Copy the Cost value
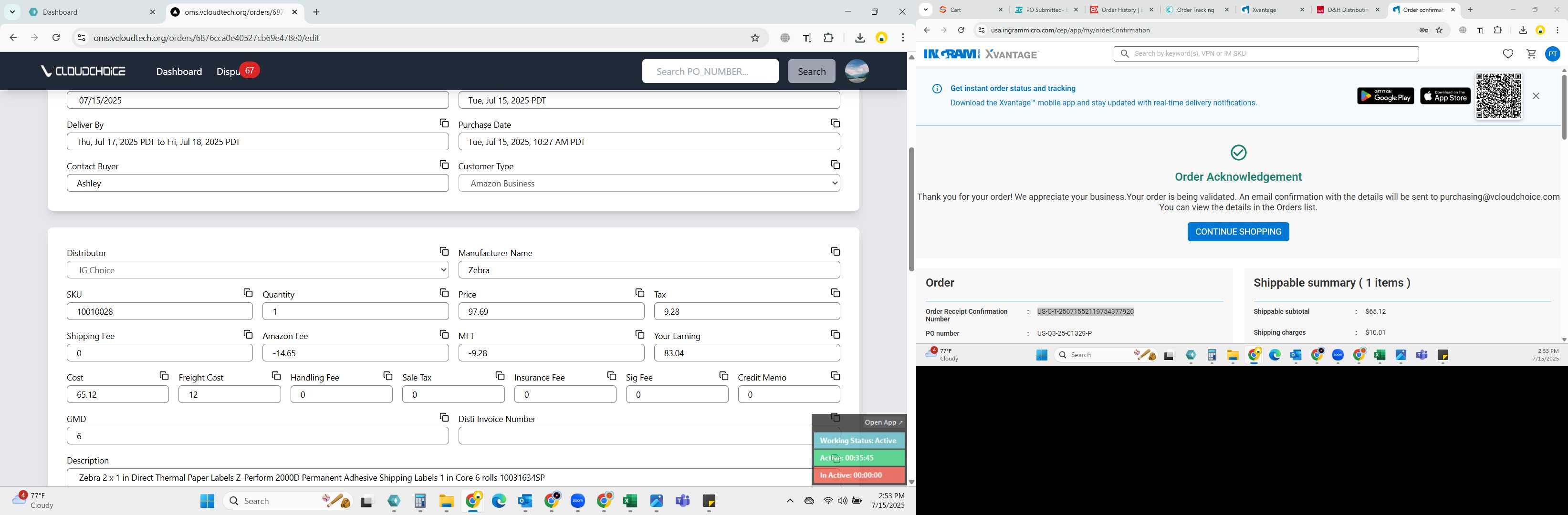1568x515 pixels. point(164,376)
